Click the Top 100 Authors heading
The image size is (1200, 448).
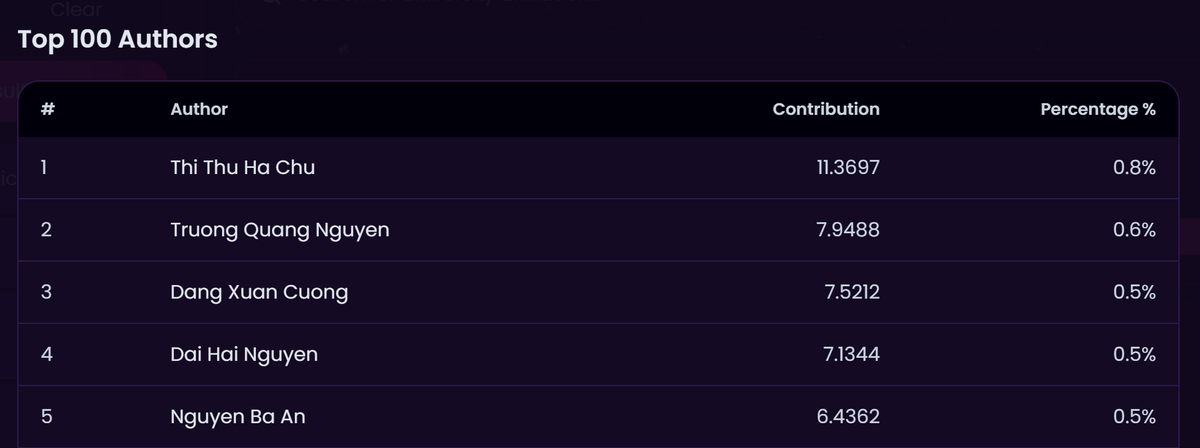coord(117,40)
